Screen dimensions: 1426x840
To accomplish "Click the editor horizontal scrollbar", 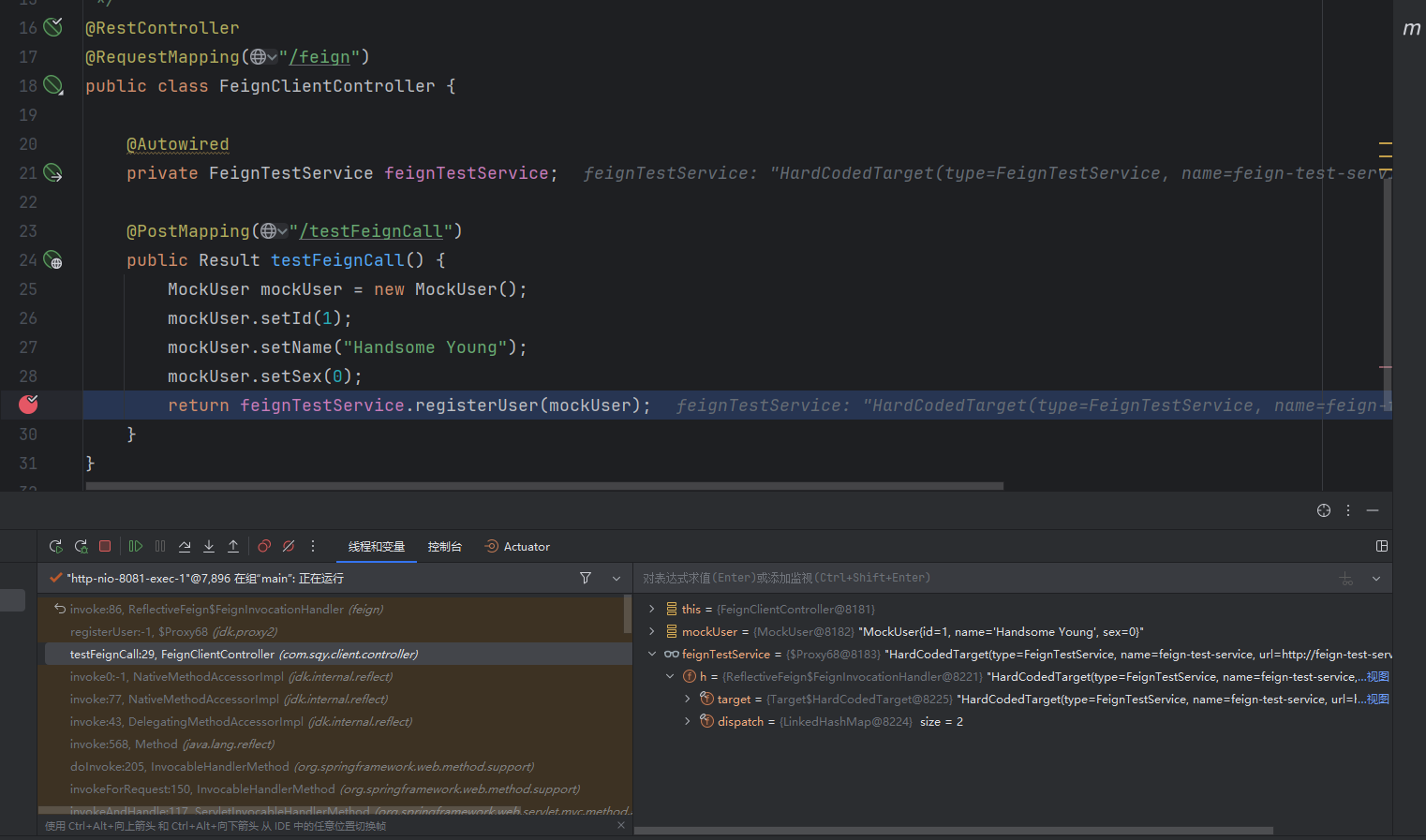I will coord(543,486).
